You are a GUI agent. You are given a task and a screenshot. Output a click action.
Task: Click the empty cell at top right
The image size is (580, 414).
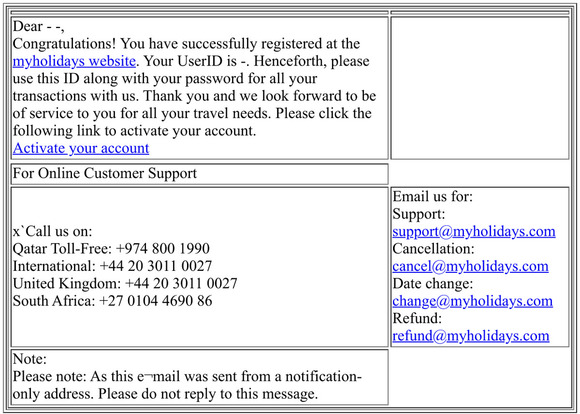point(480,88)
